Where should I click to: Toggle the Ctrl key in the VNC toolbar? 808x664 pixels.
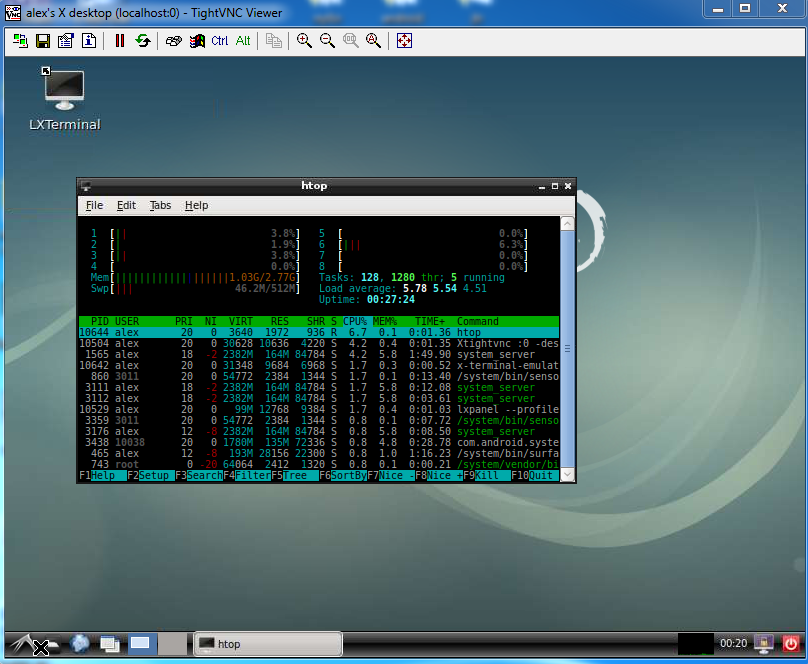tap(220, 41)
